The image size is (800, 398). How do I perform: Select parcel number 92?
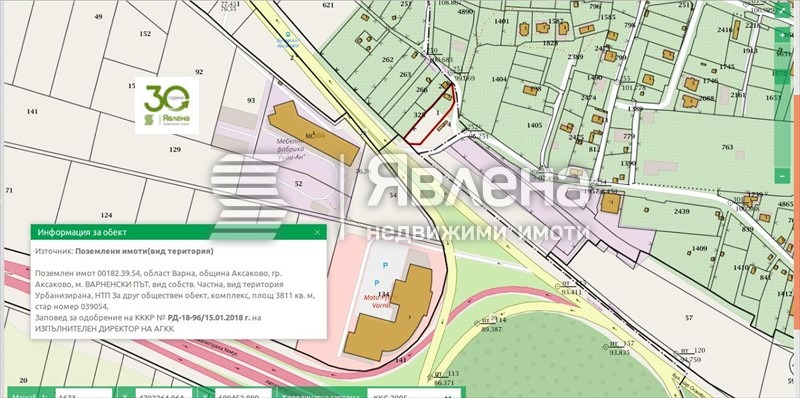199,72
